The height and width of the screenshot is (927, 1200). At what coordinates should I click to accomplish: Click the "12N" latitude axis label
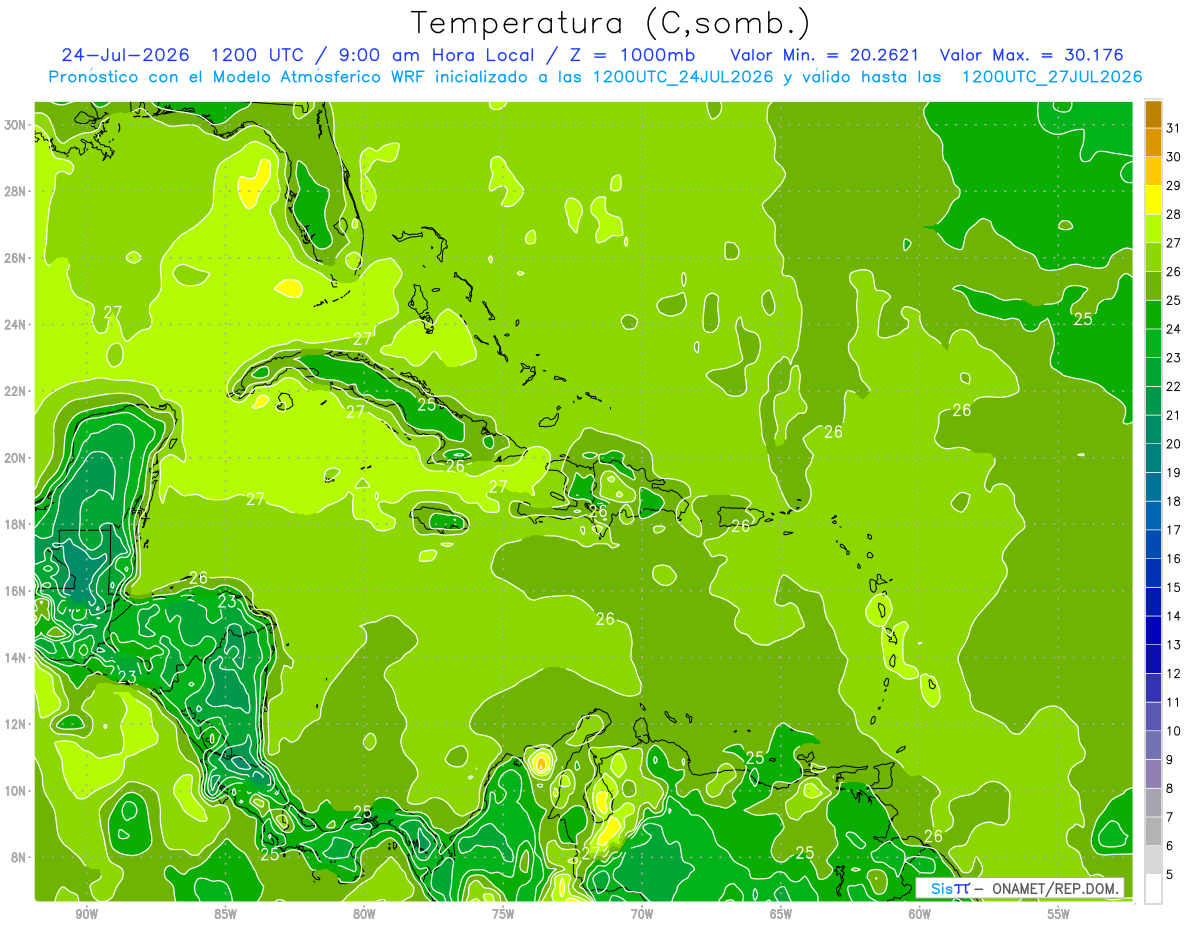14,724
